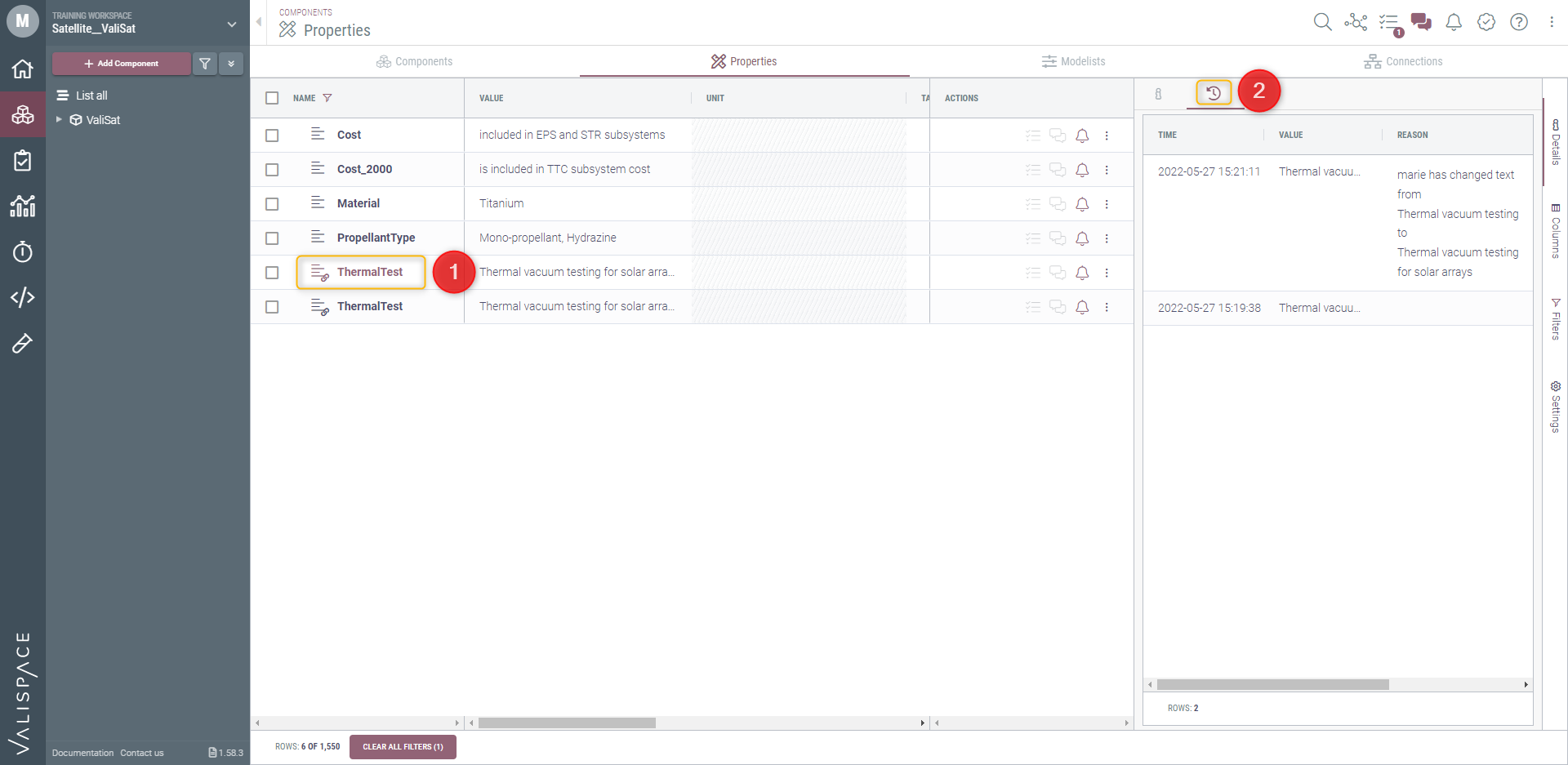
Task: Check the Cost_2000 row checkbox
Action: (x=272, y=170)
